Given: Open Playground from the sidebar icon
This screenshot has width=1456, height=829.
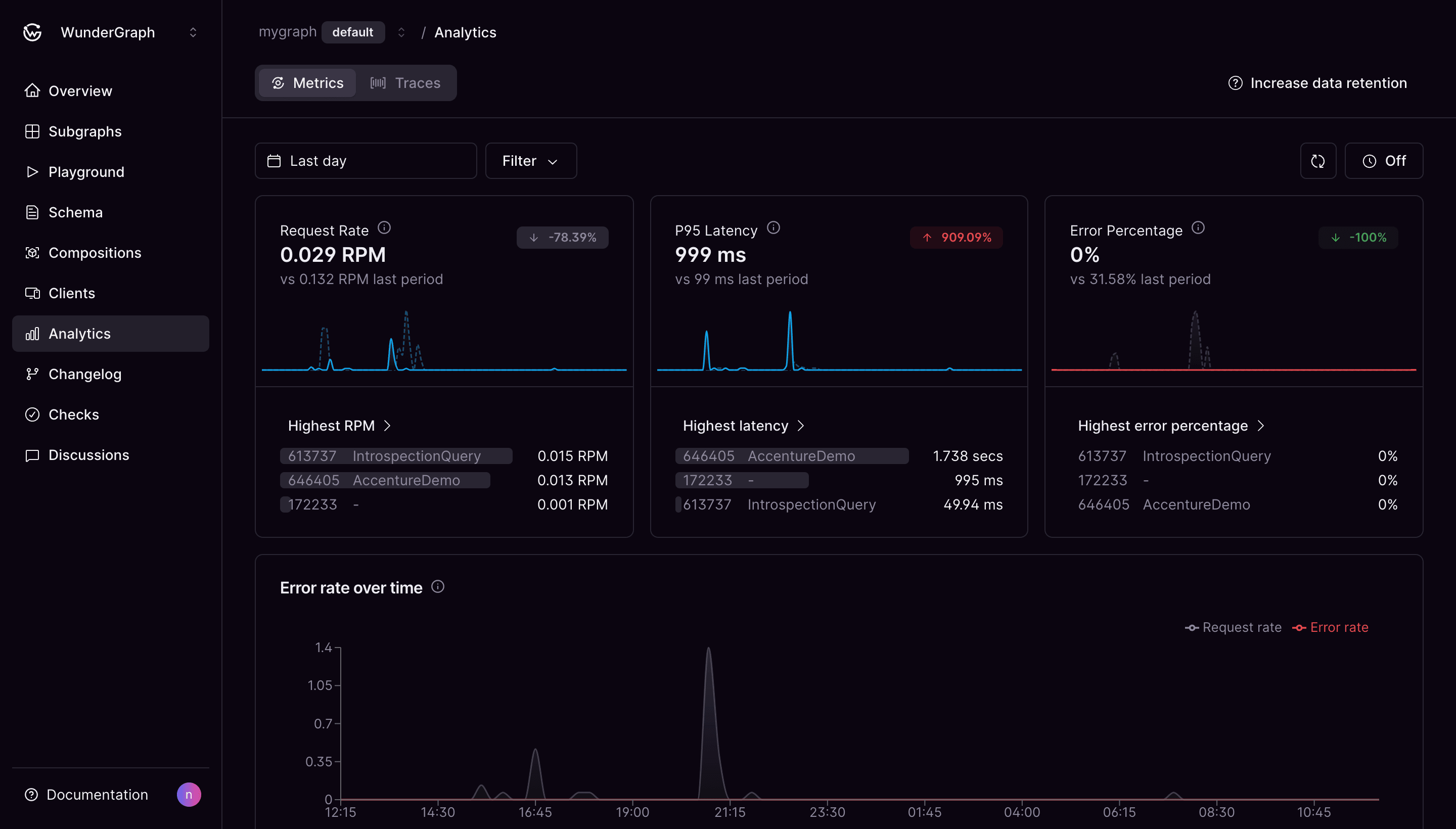Looking at the screenshot, I should tap(32, 171).
